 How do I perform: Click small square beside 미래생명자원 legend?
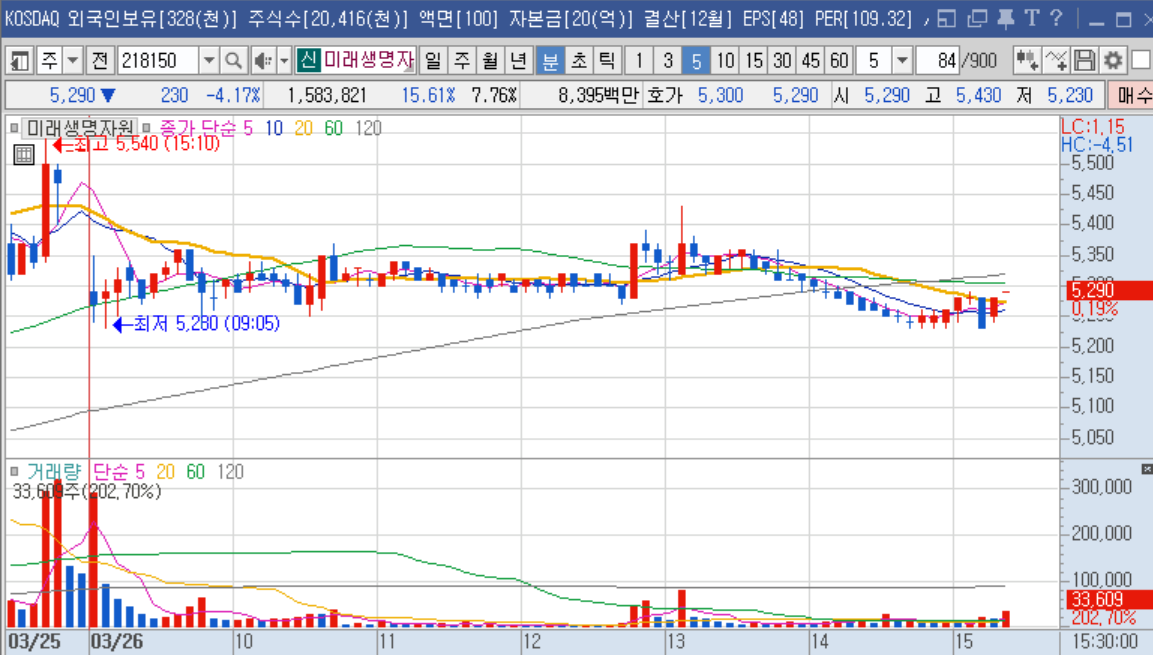click(x=14, y=128)
